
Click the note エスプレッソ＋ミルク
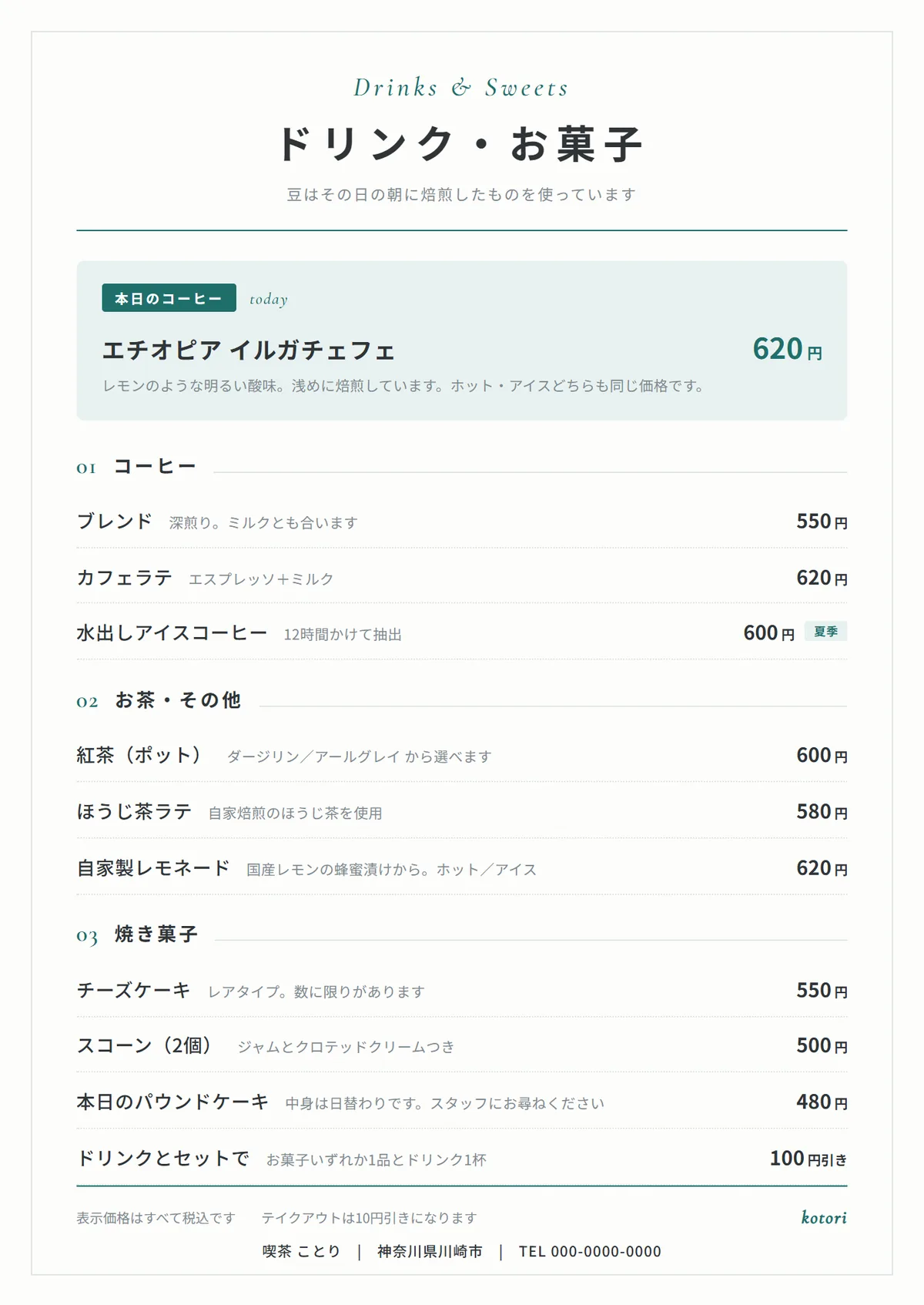[261, 579]
